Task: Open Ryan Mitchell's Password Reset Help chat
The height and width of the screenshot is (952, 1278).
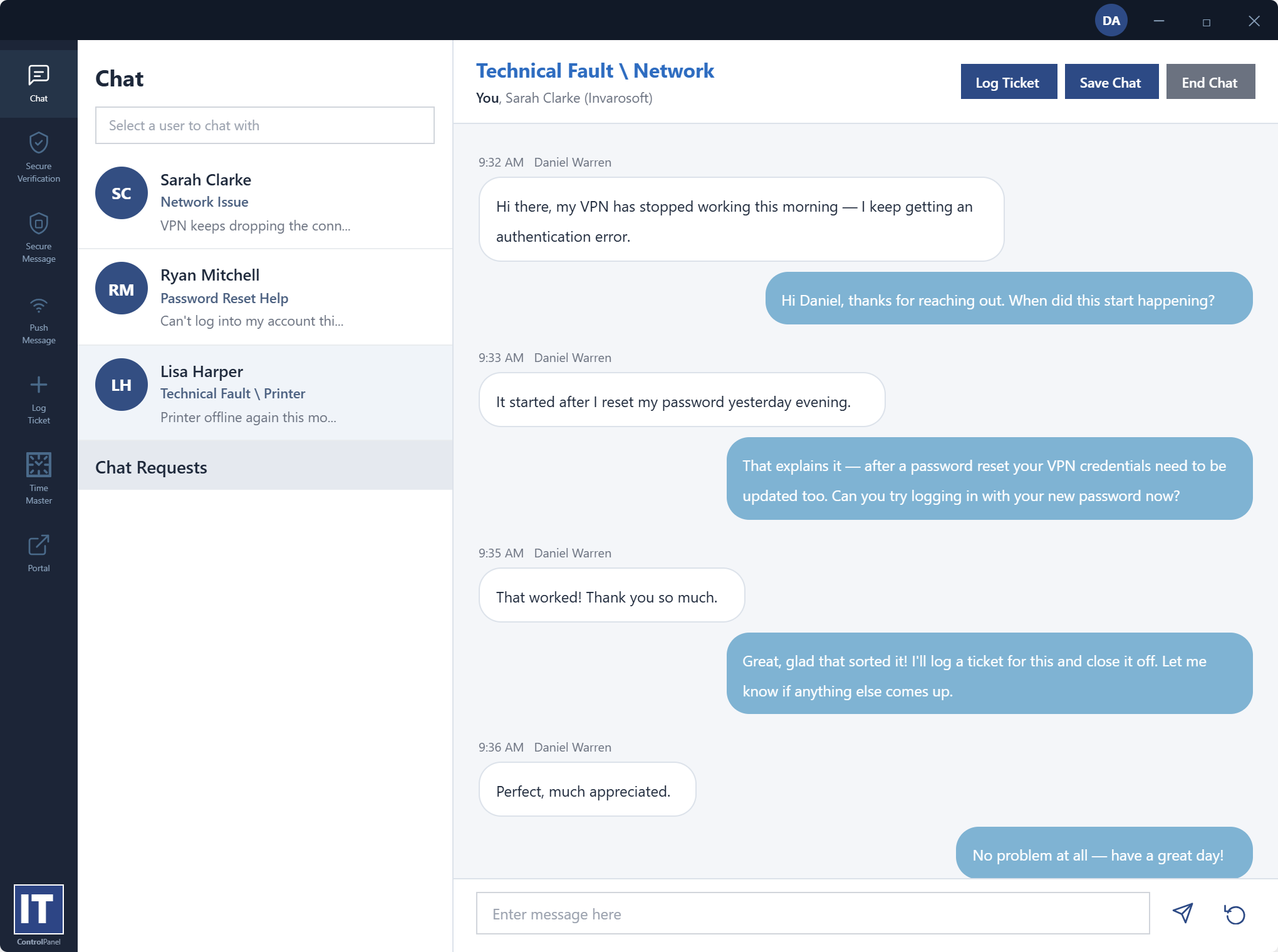Action: point(265,297)
